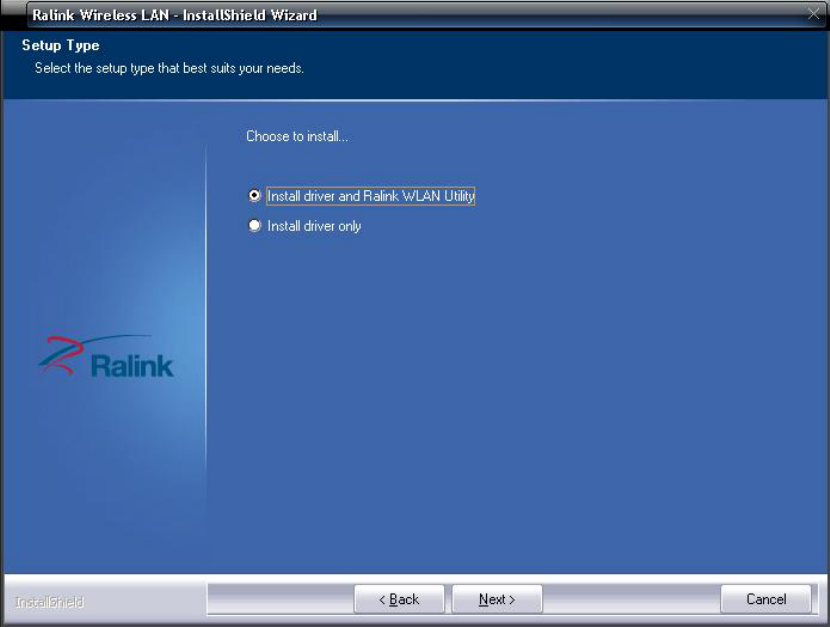Click 'Select the setup type that best suits your needs.'

tap(169, 68)
